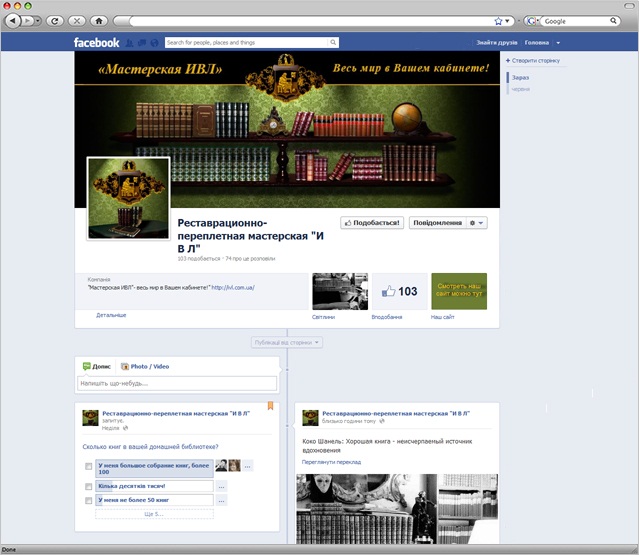Open the globe notifications icon

tap(154, 43)
